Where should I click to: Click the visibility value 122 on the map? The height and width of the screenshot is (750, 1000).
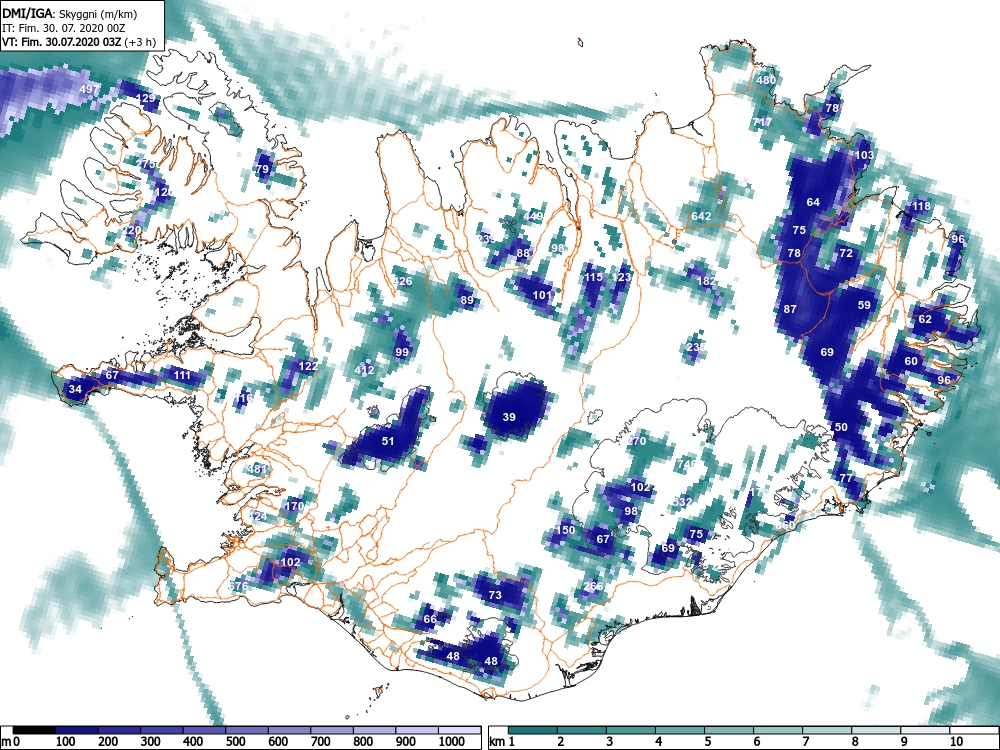(308, 366)
